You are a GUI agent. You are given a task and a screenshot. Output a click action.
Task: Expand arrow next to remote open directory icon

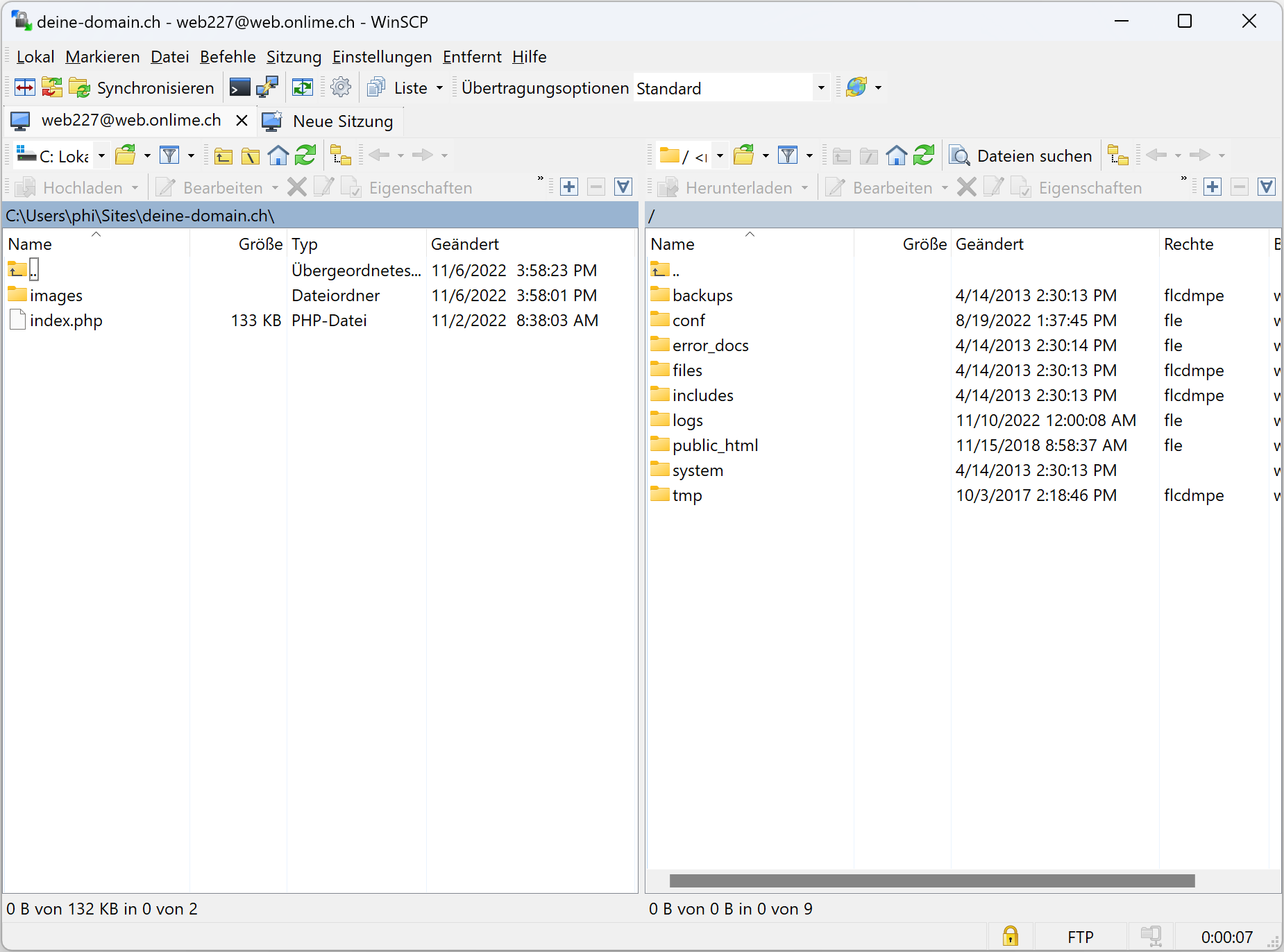[x=766, y=155]
